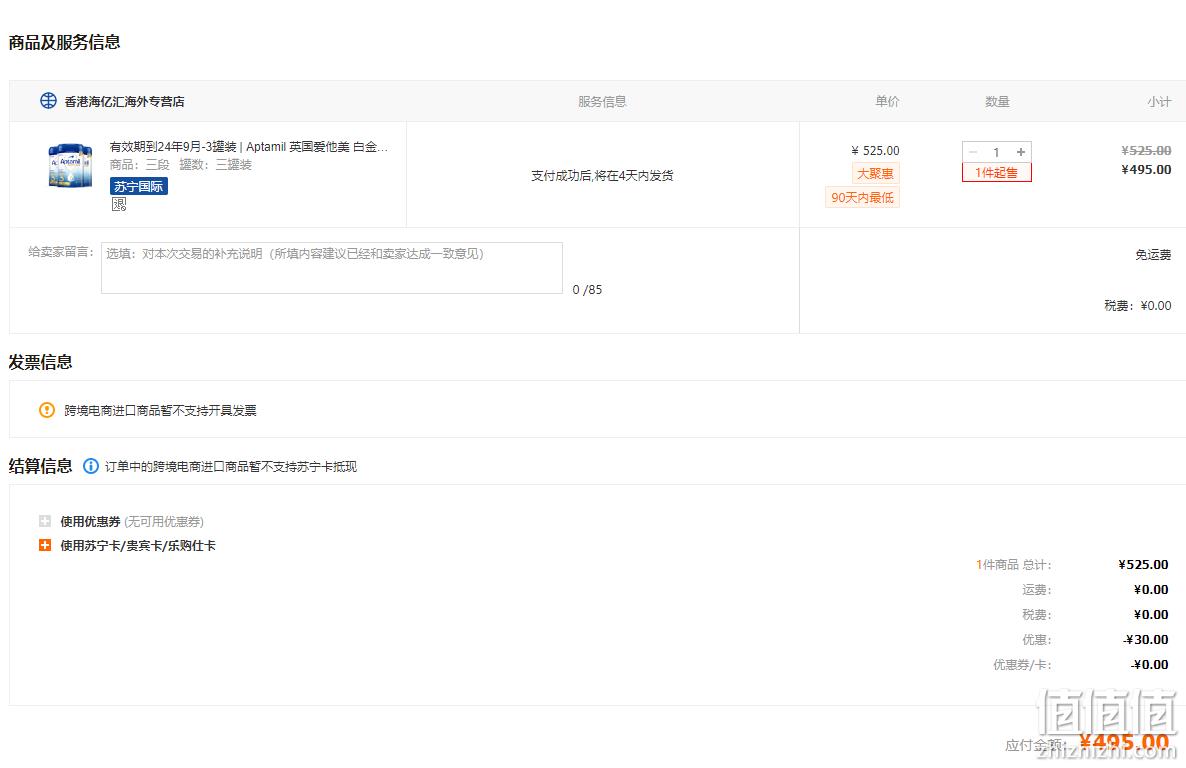
Task: Click the 商品及服务信息 heading
Action: [64, 42]
